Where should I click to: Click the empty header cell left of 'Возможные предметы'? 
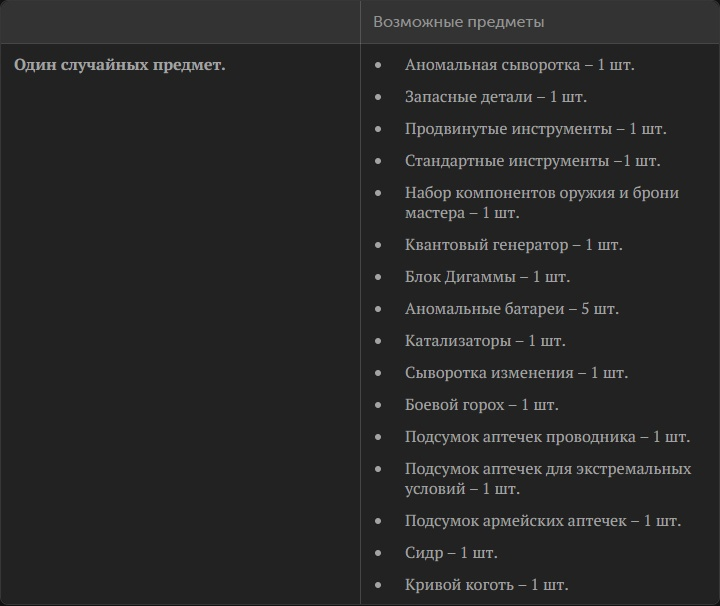click(180, 22)
